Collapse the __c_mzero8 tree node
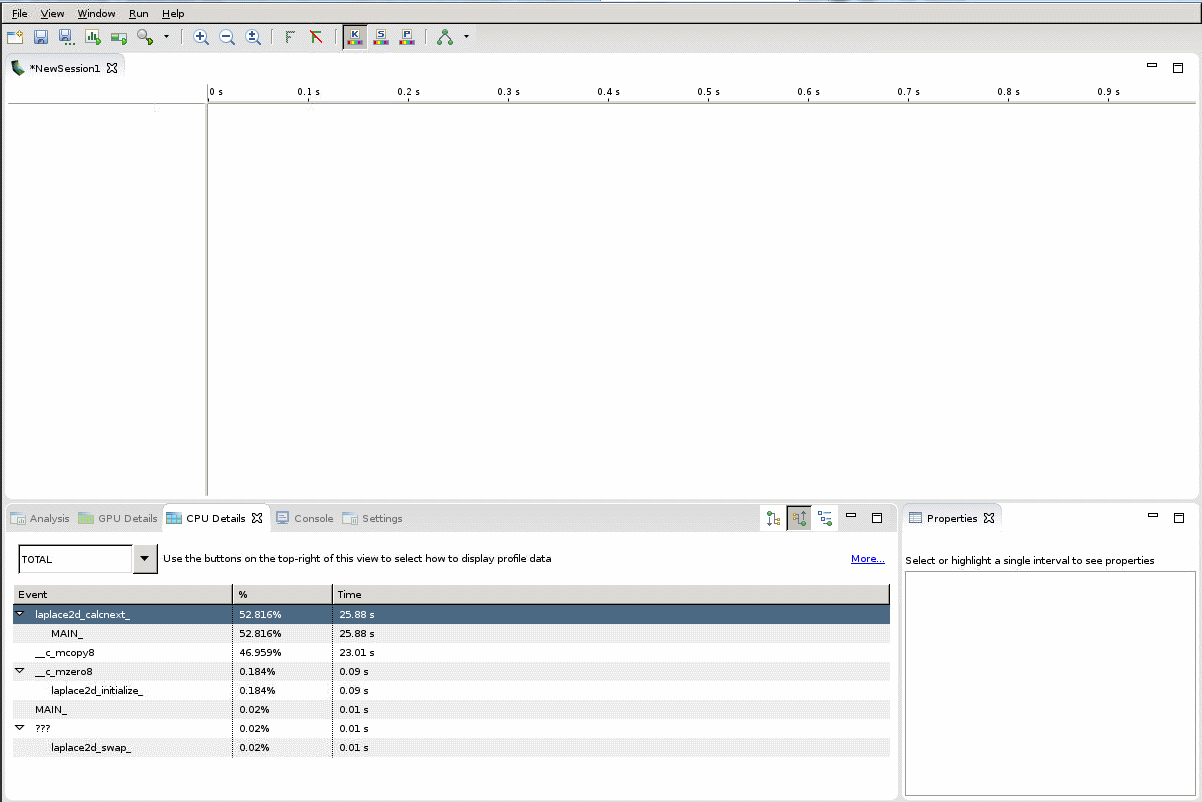 (x=20, y=671)
